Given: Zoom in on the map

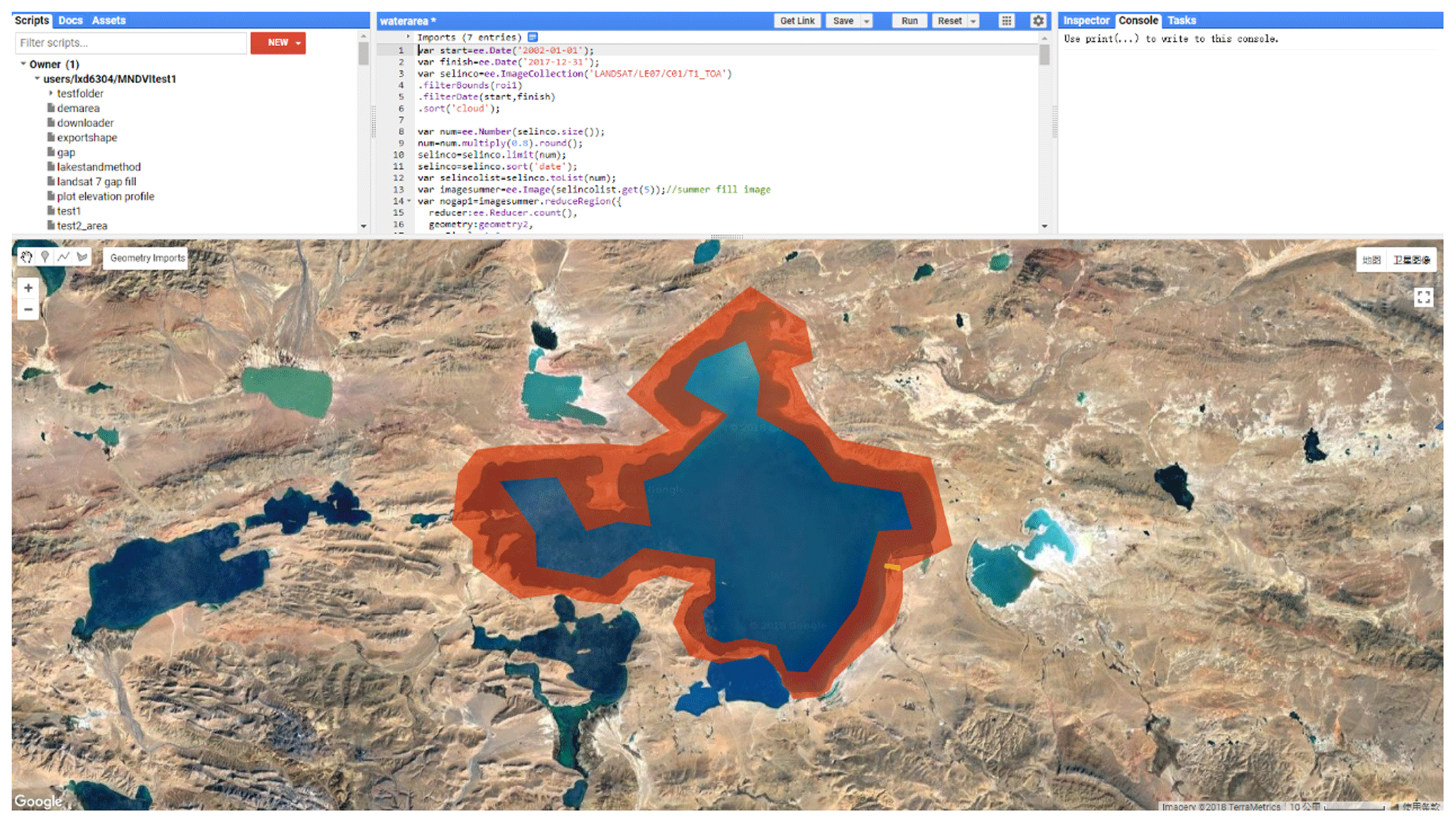Looking at the screenshot, I should [28, 287].
